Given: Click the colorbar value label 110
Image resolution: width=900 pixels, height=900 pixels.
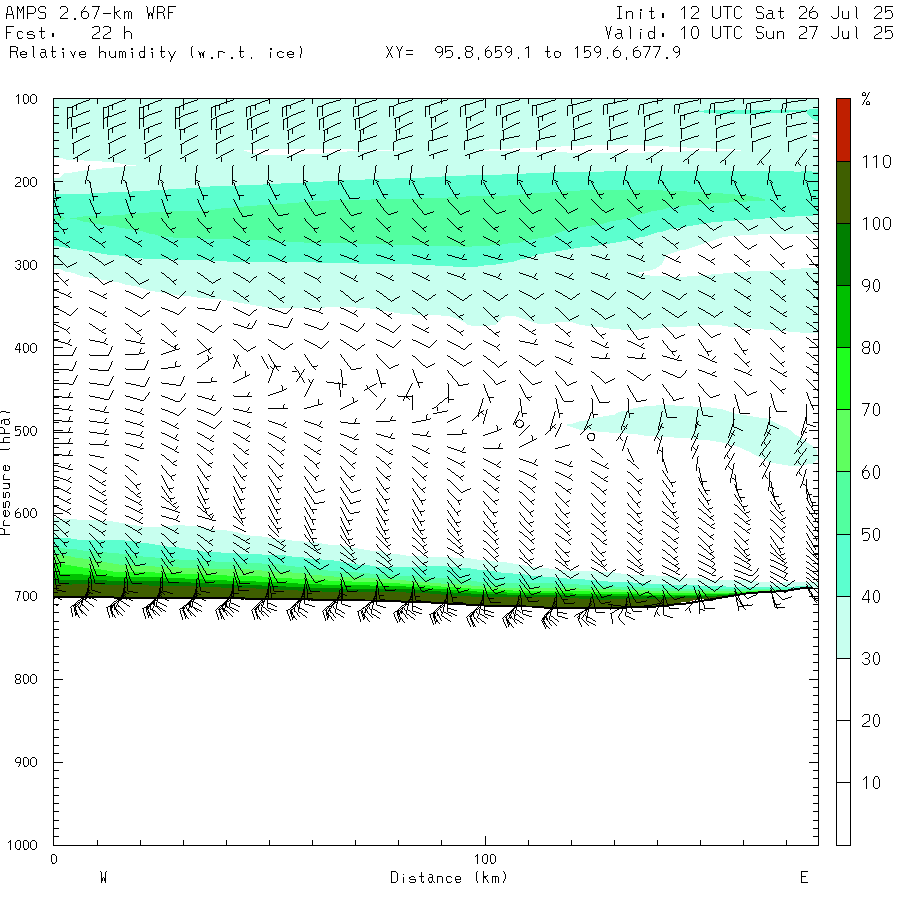Looking at the screenshot, I should (x=876, y=162).
